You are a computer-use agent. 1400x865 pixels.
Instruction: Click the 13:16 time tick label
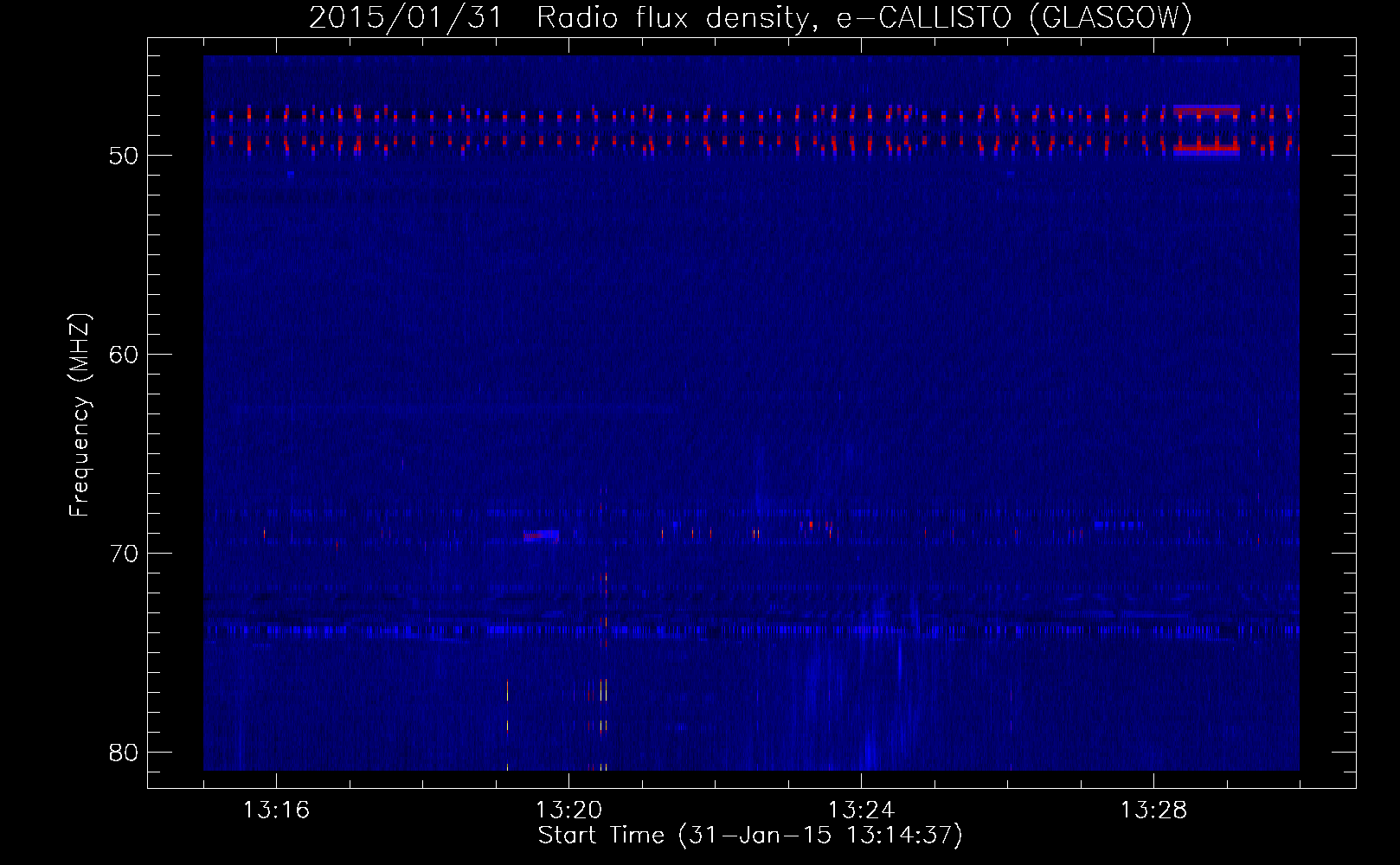pyautogui.click(x=276, y=811)
